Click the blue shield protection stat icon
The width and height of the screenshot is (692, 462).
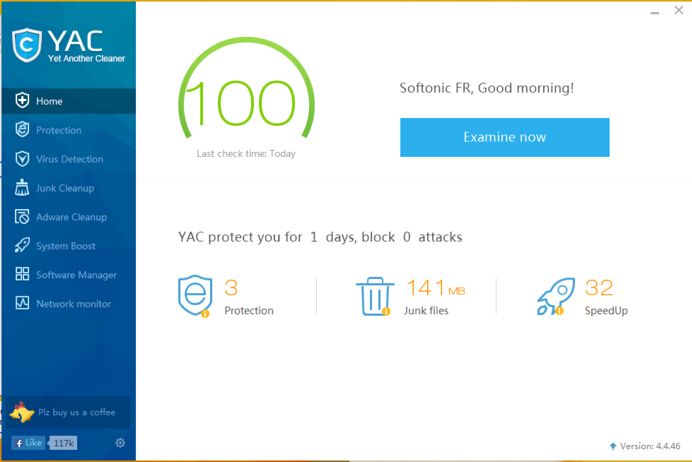pos(195,296)
